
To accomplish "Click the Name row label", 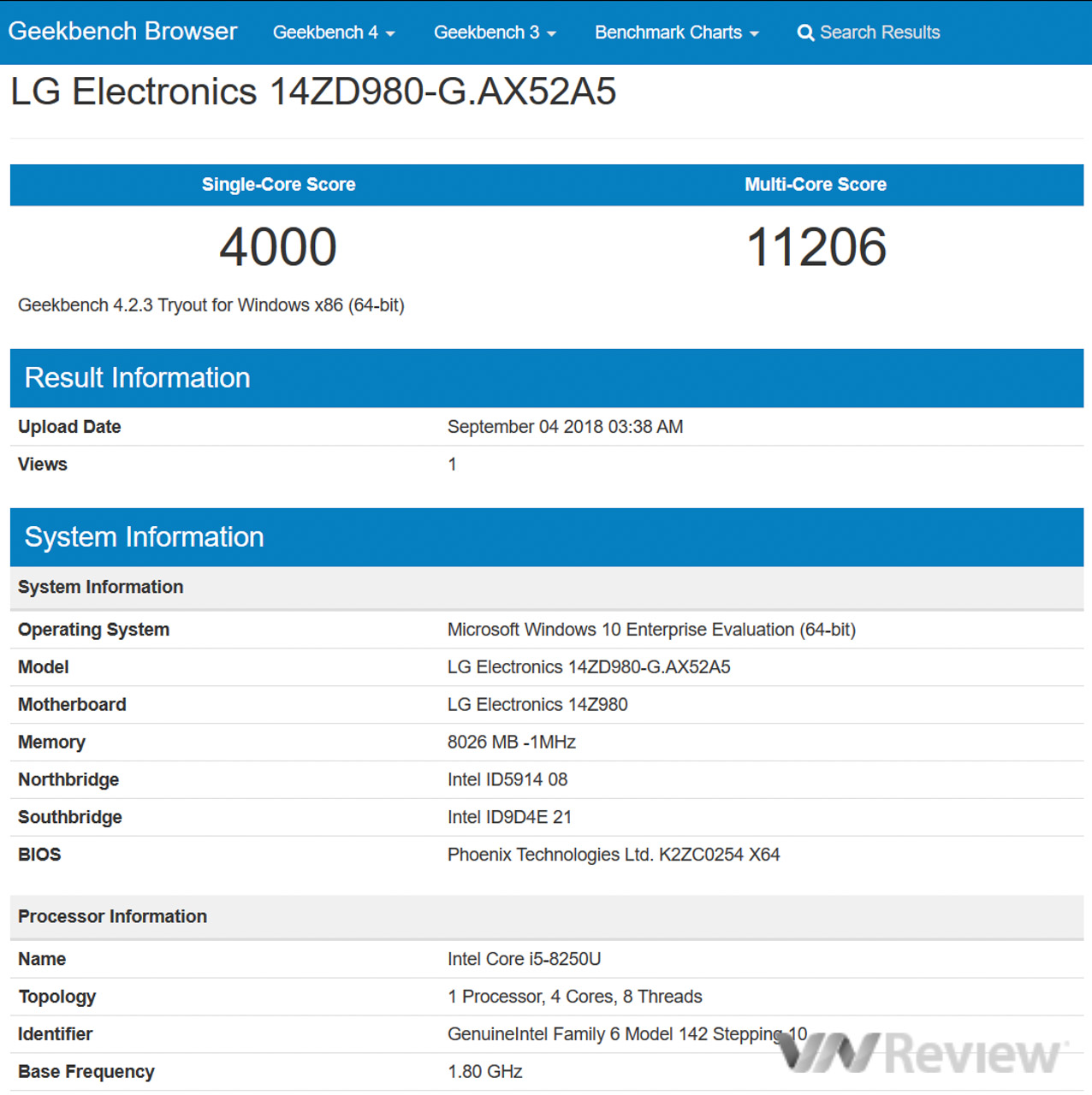I will point(42,959).
